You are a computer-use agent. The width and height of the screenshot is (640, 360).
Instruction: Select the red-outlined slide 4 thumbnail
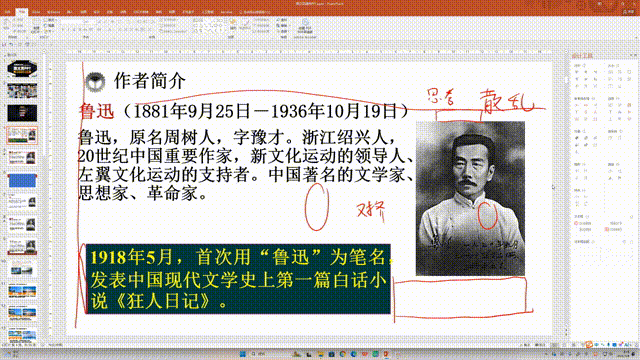[22, 135]
